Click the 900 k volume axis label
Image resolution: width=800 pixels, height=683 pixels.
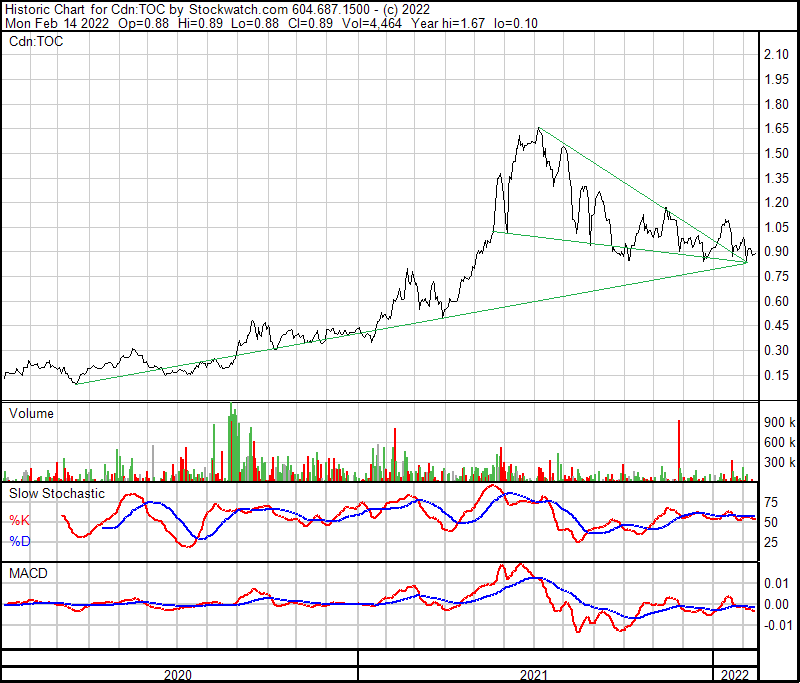[780, 422]
